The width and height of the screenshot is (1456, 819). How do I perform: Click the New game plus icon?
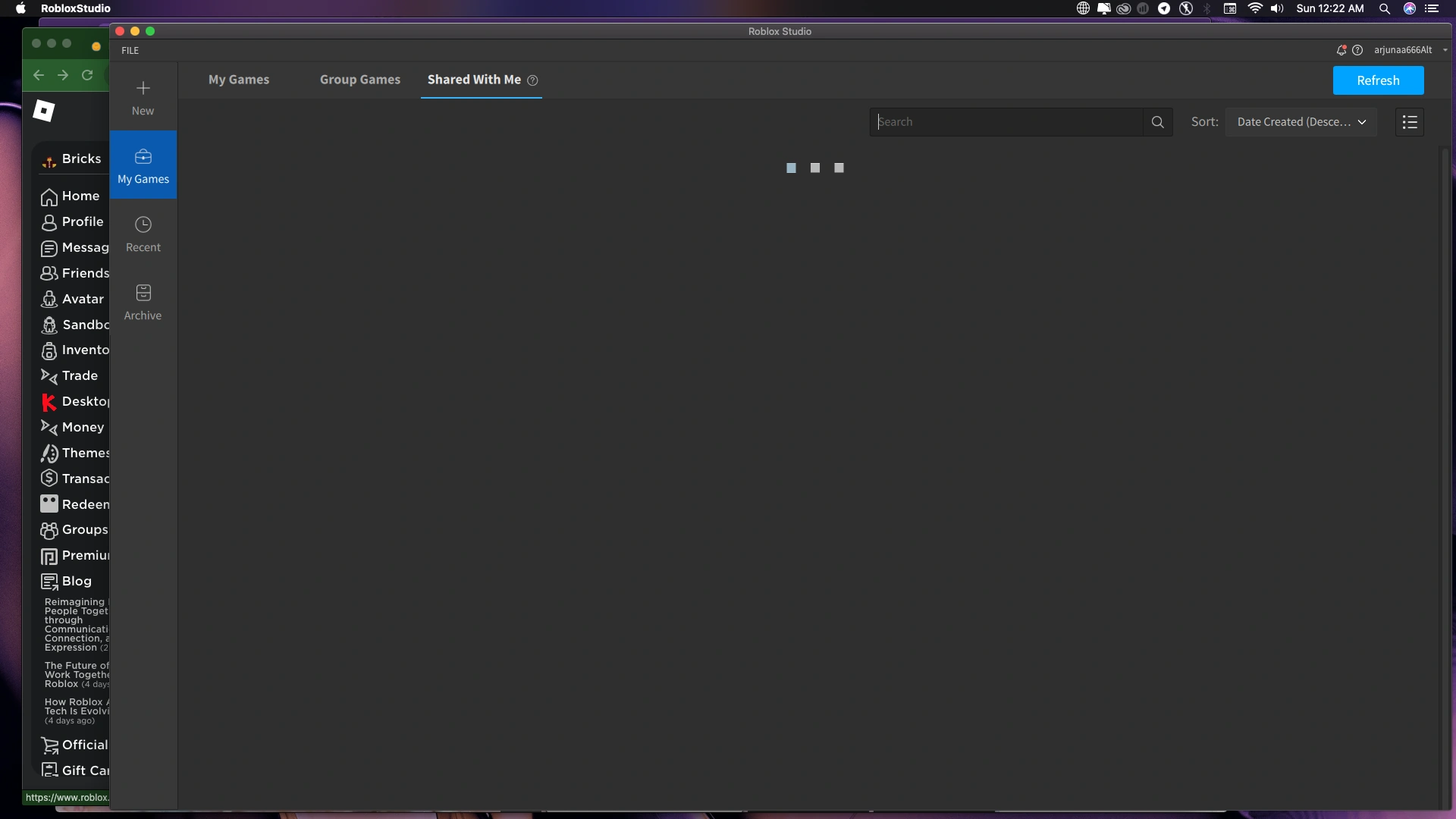[x=143, y=89]
